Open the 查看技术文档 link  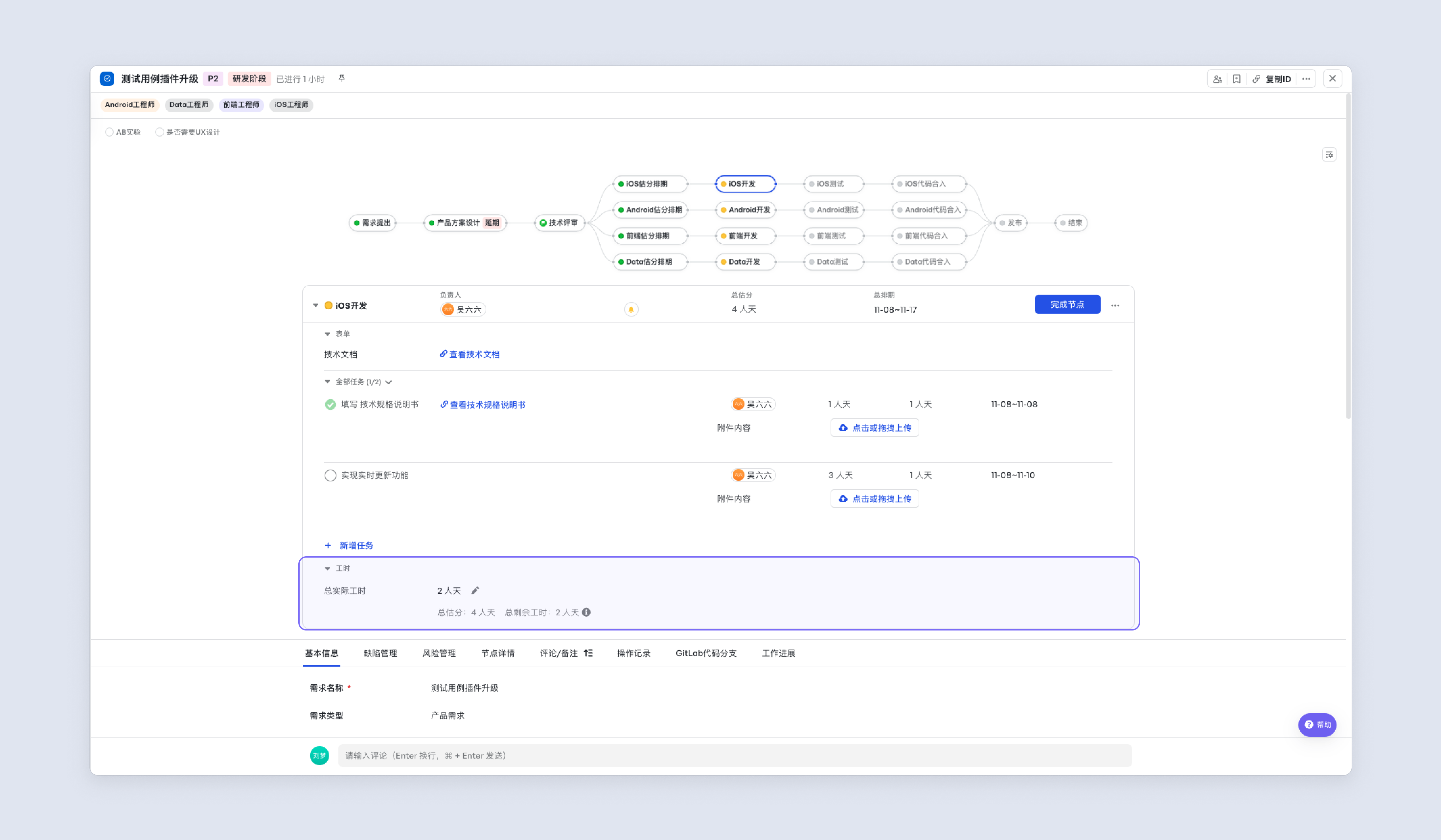pyautogui.click(x=469, y=354)
